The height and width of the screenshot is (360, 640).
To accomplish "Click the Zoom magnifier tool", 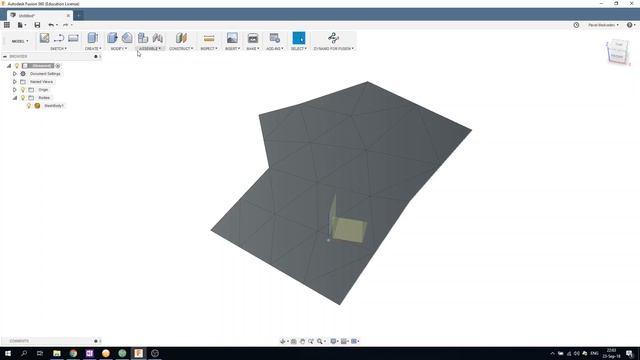I will click(x=320, y=341).
